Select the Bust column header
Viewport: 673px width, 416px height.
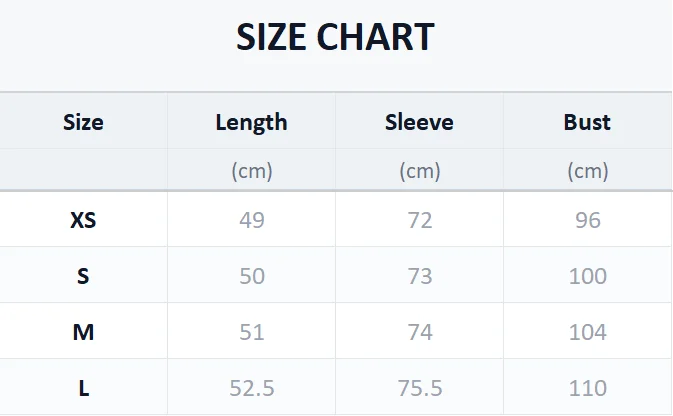point(587,122)
